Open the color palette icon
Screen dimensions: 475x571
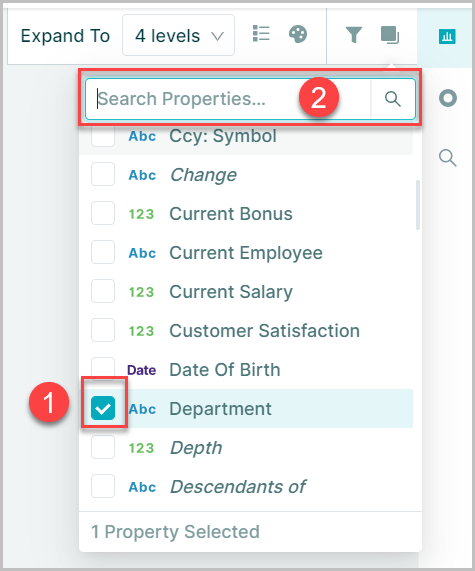coord(298,35)
